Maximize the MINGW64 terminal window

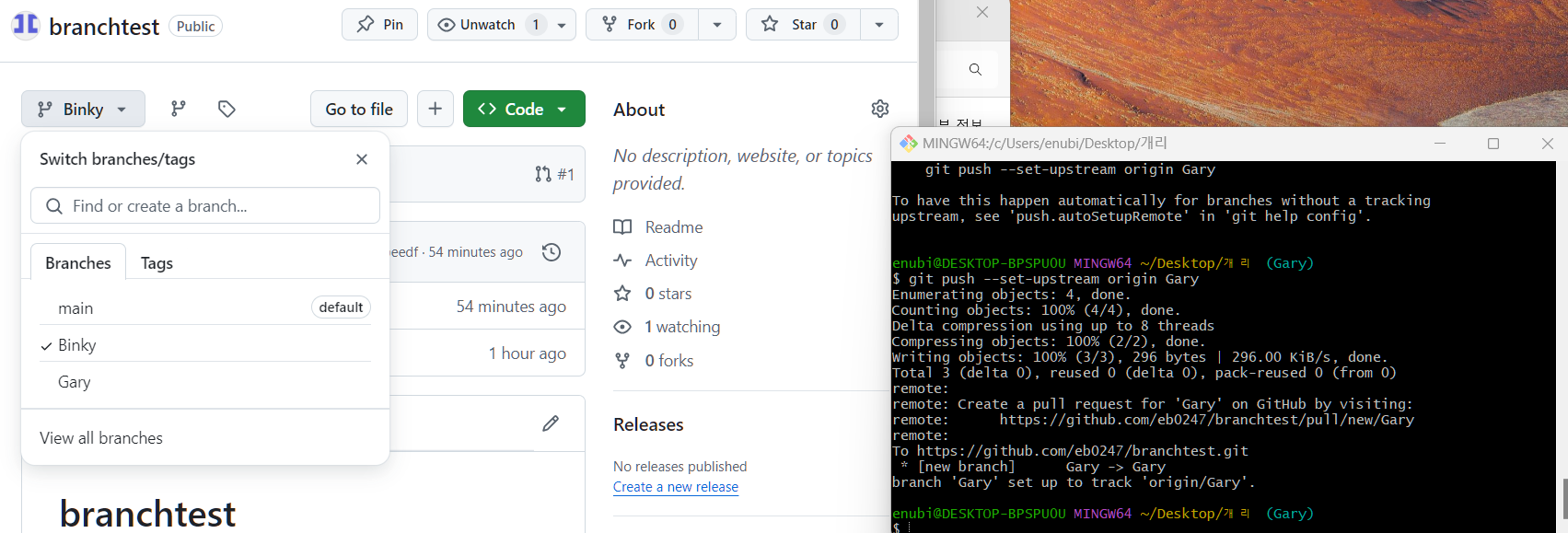[1493, 144]
